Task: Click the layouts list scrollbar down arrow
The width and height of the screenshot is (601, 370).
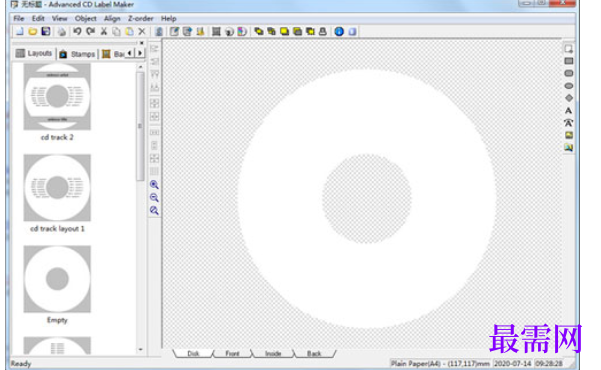Action: click(x=140, y=349)
